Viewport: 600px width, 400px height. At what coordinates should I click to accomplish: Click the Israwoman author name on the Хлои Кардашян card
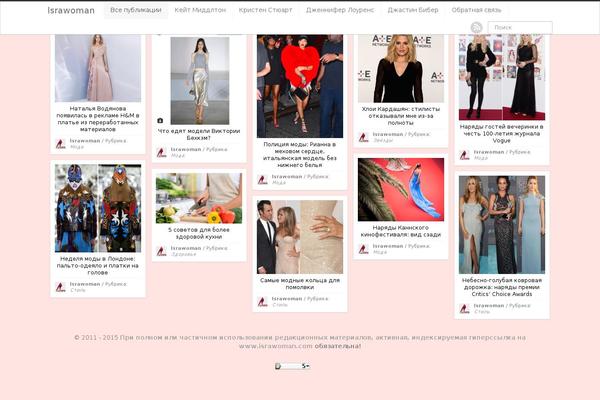coord(388,134)
